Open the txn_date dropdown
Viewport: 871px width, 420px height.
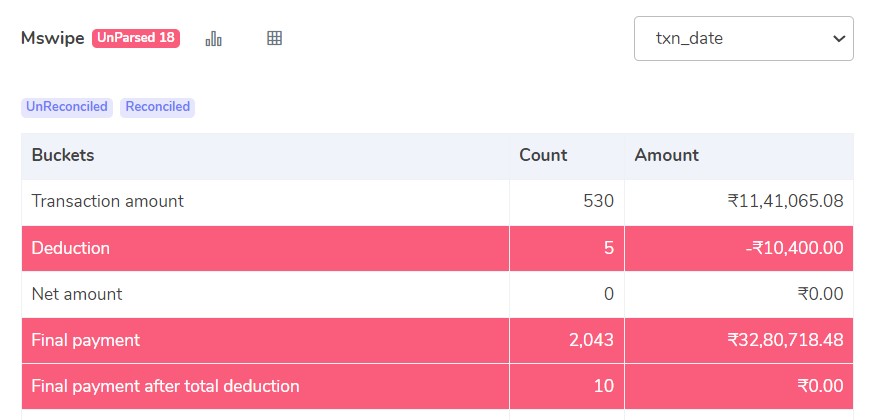coord(743,38)
